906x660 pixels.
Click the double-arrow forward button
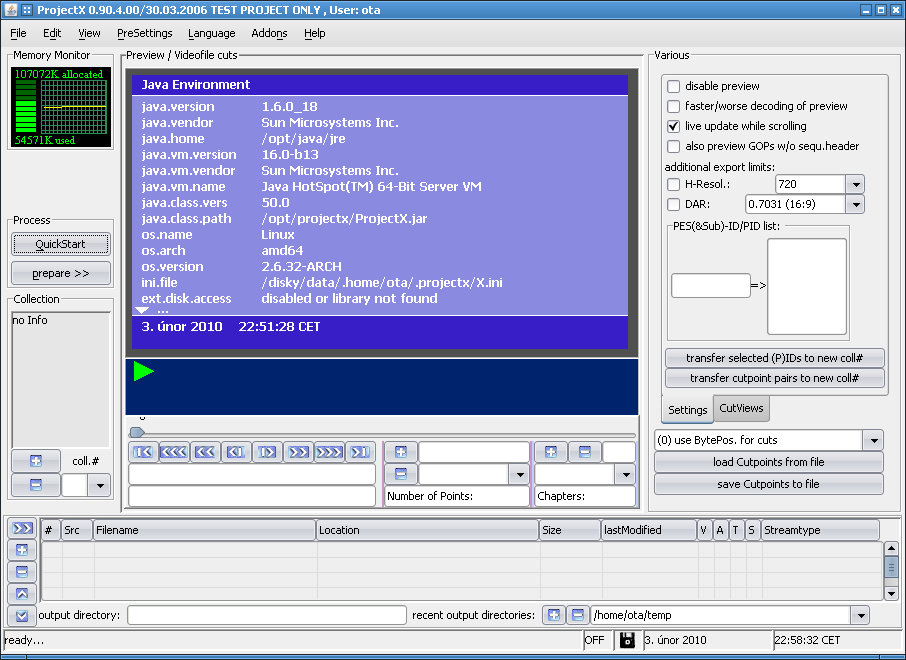[x=298, y=452]
